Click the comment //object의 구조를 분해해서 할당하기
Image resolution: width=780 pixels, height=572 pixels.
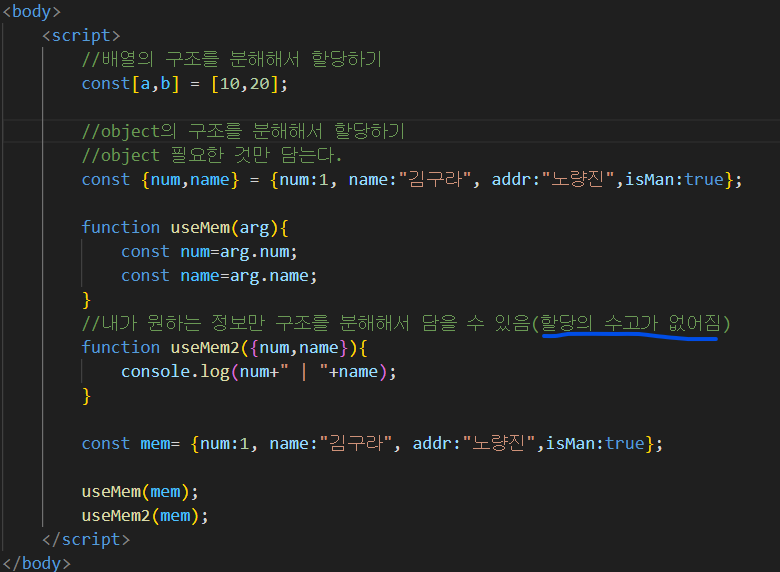point(243,131)
